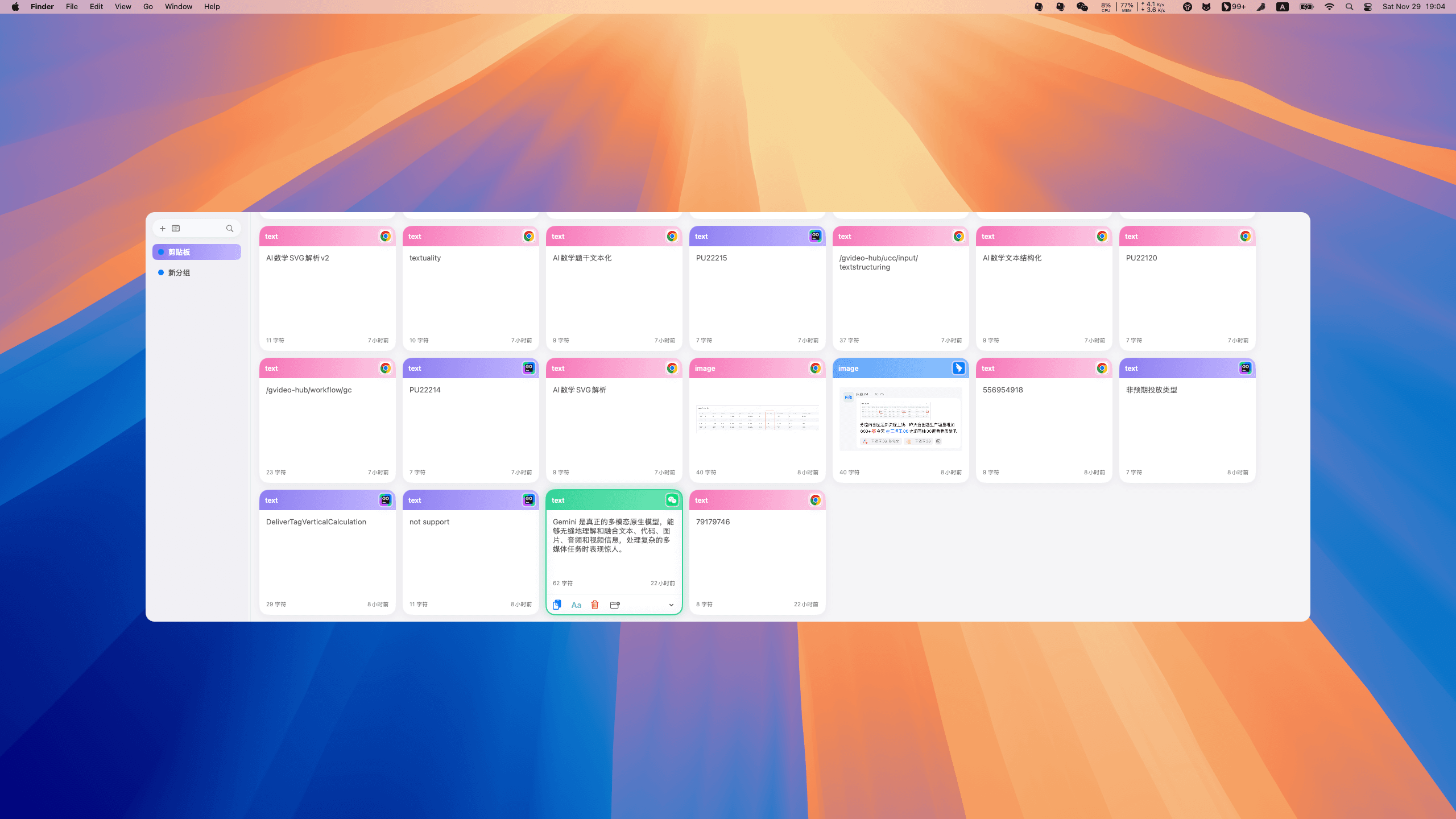Click the blue color dot next to 新分组

[x=161, y=272]
